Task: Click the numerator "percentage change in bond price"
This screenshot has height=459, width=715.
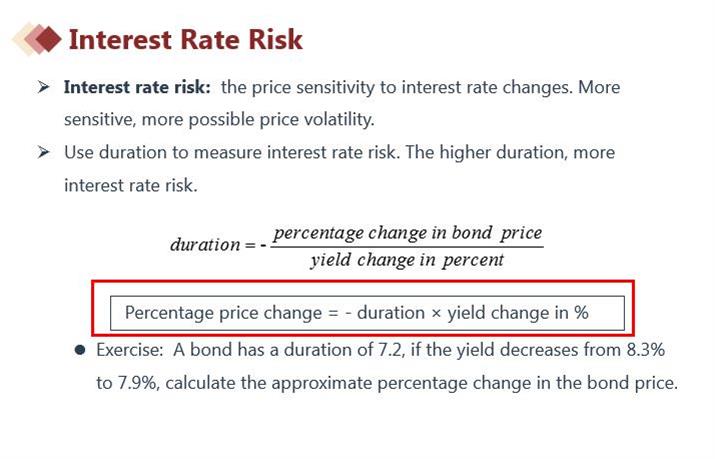Action: (407, 233)
